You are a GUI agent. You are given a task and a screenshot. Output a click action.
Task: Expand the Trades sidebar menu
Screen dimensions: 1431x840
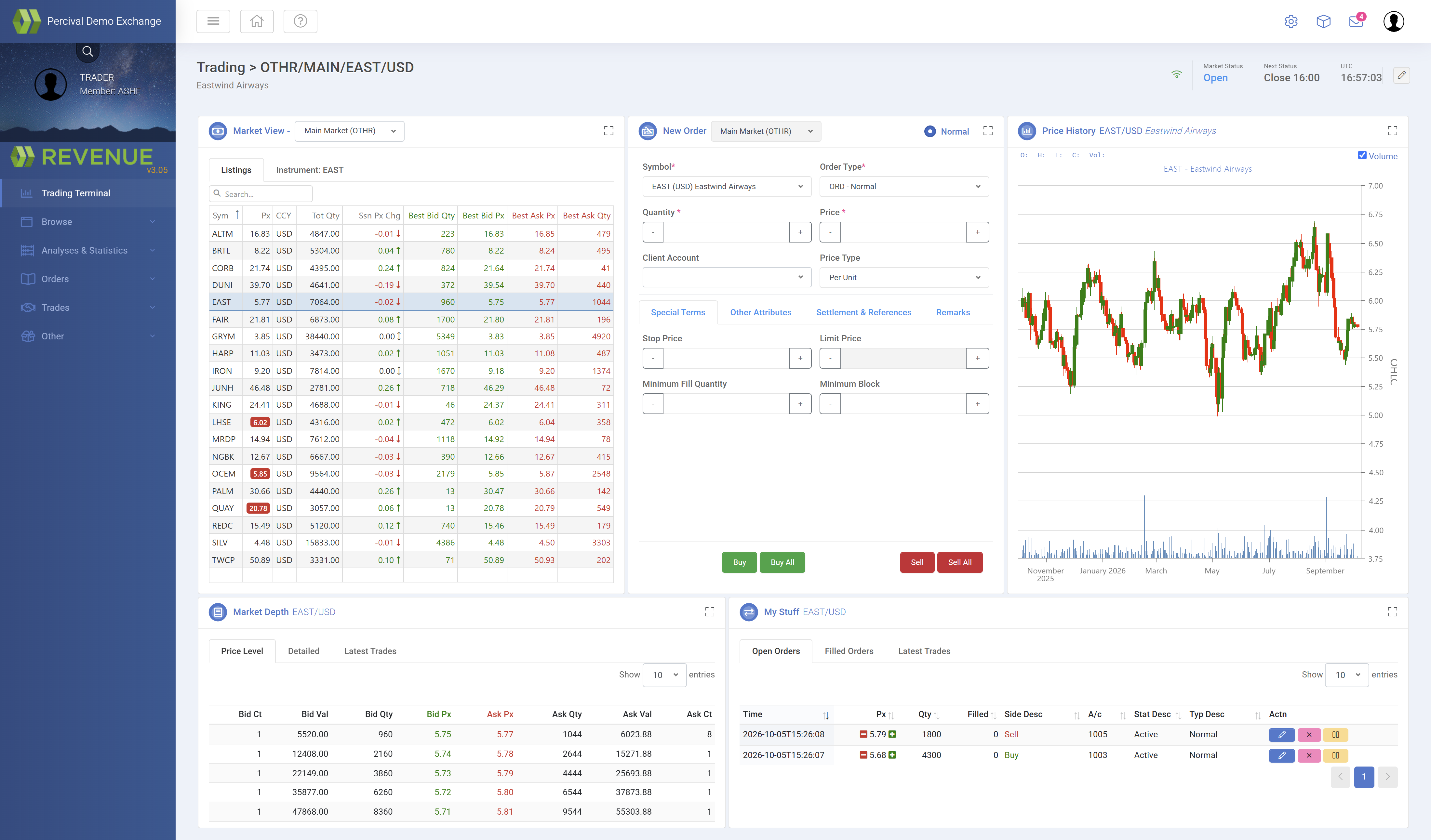[88, 308]
